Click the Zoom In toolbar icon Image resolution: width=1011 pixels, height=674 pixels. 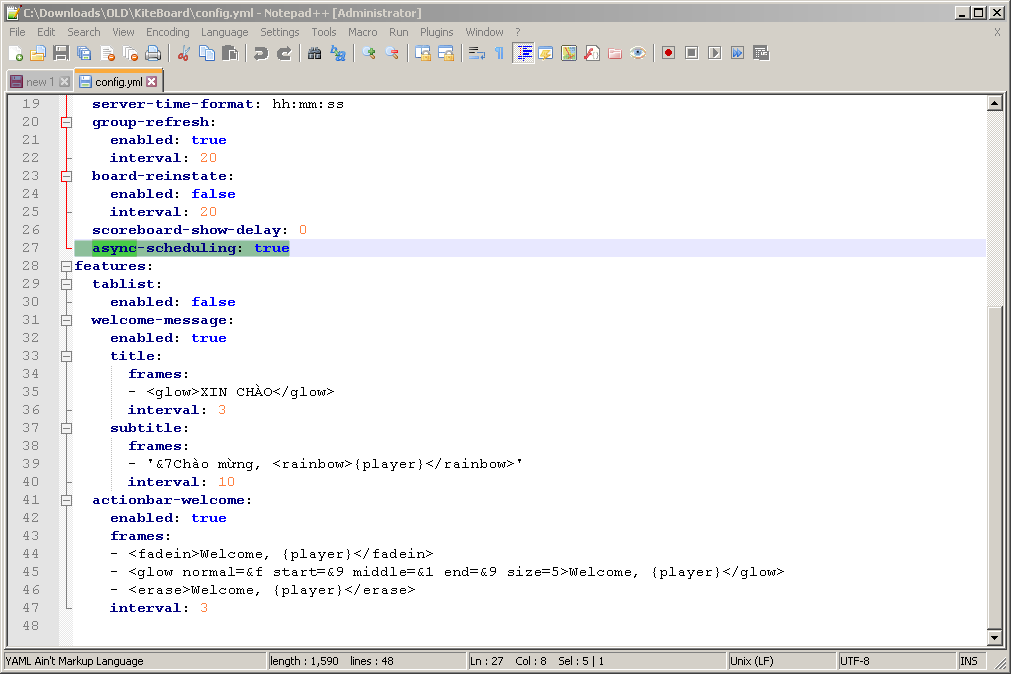tap(369, 53)
